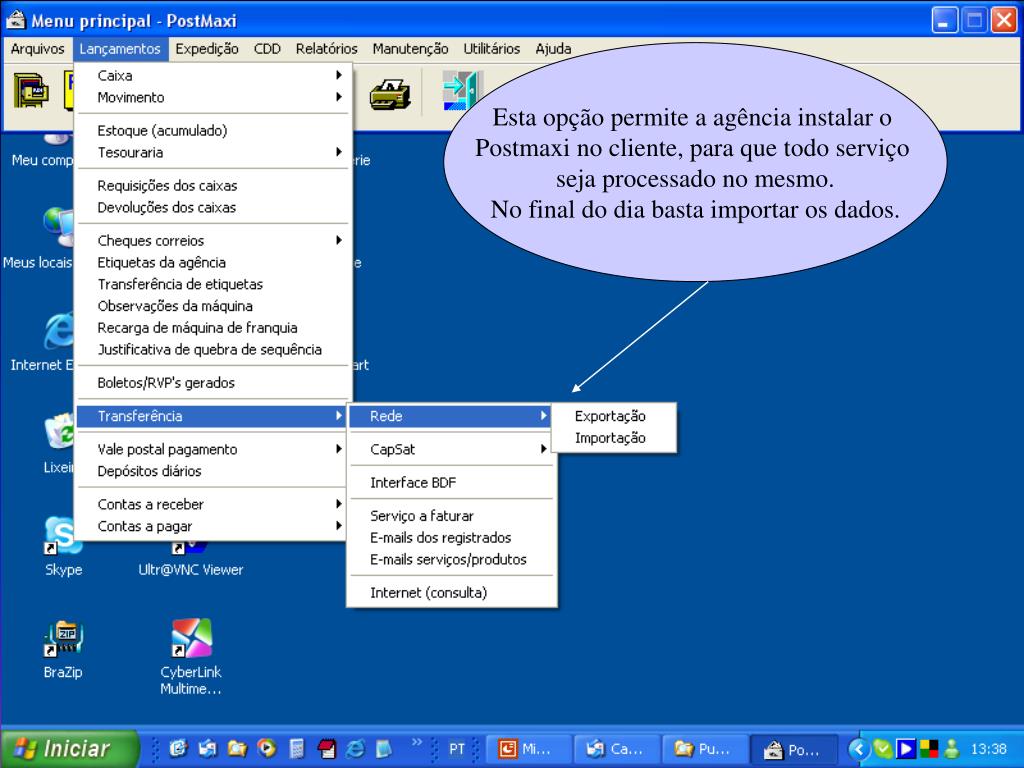Click the PT language bar indicator
Screen dimensions: 1024x768
(457, 749)
